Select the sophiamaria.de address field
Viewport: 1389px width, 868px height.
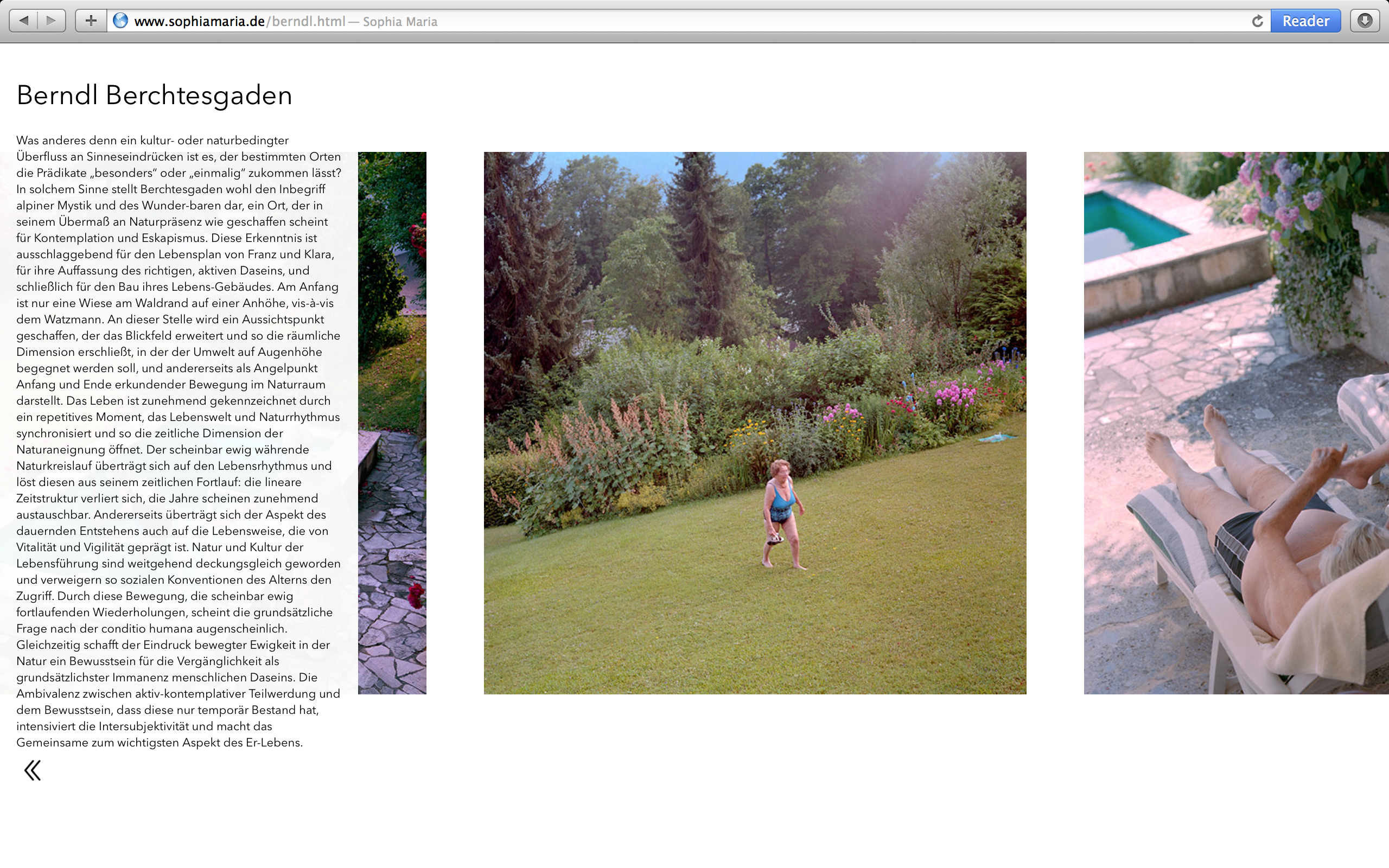point(689,21)
